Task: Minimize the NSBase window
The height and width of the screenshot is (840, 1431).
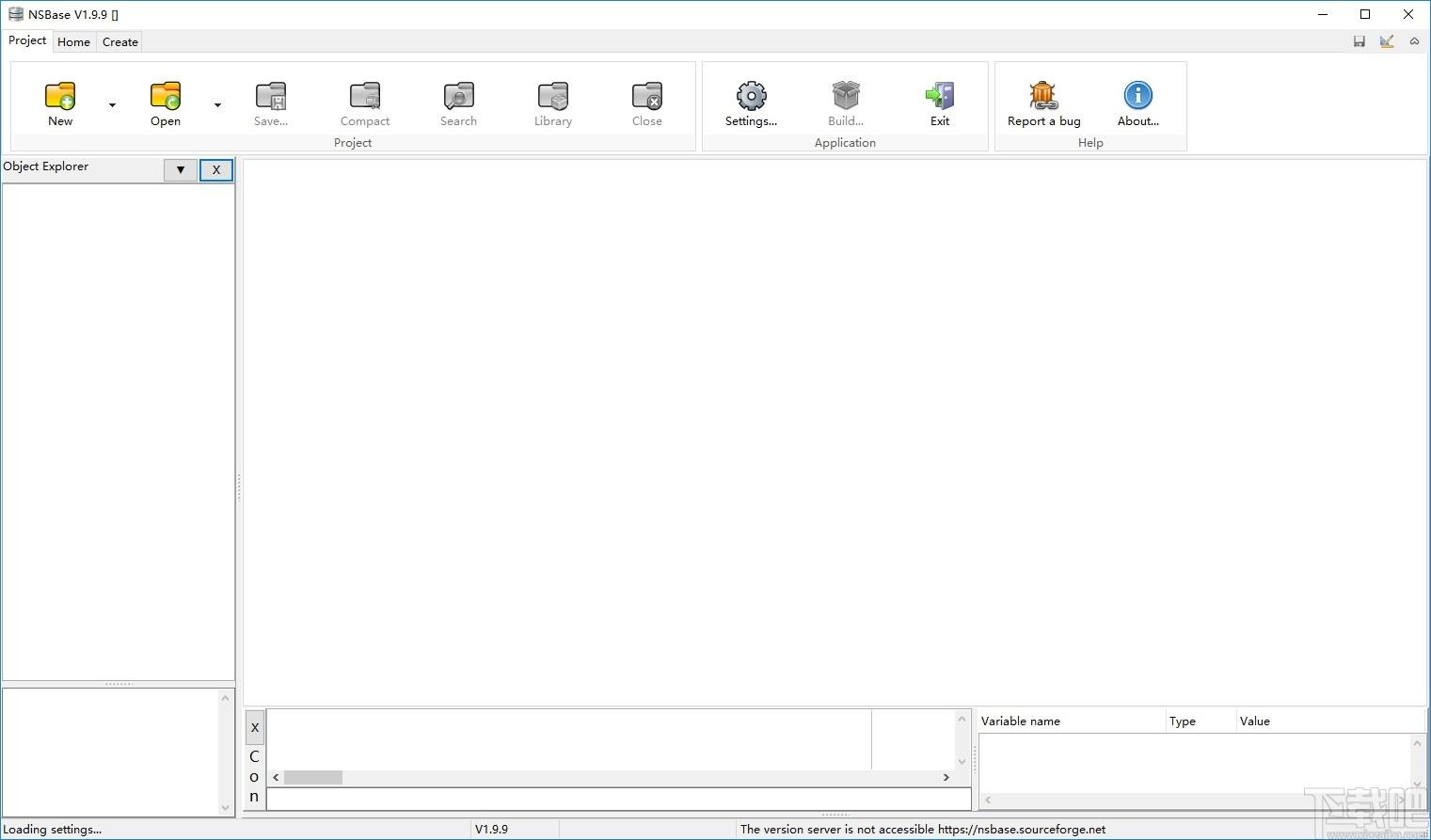Action: 1323,14
